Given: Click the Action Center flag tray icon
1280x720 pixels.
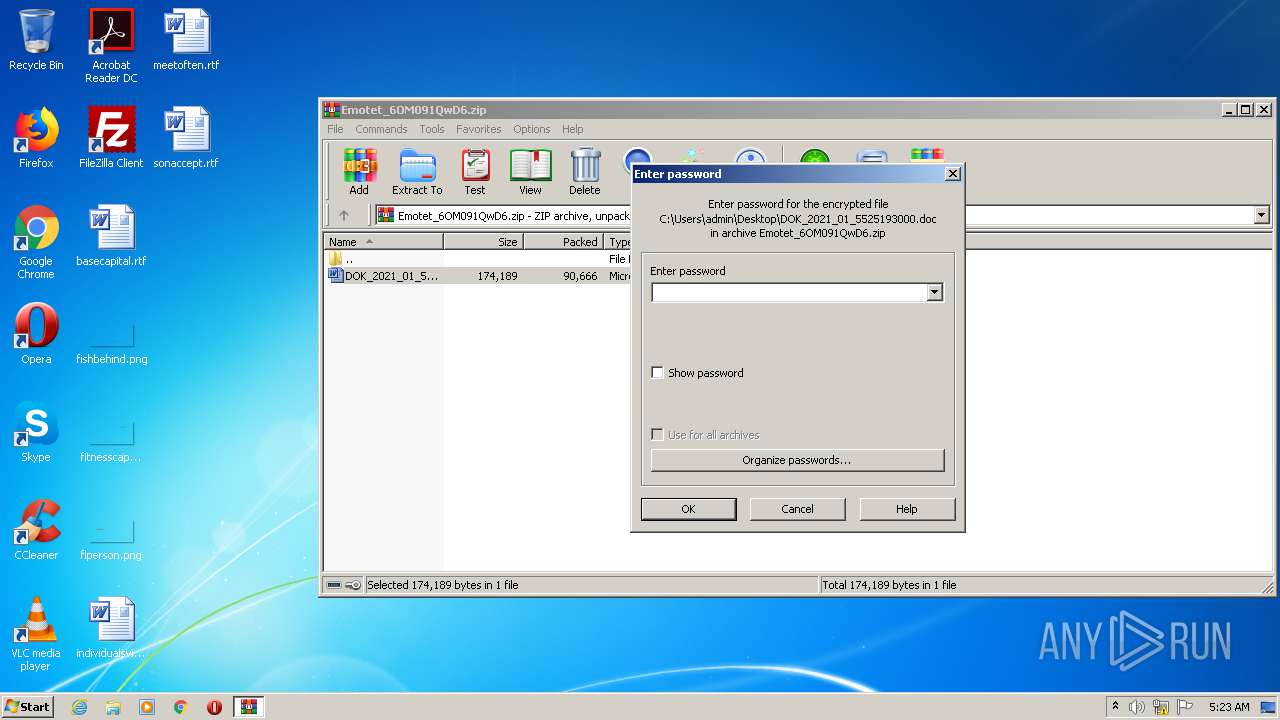Looking at the screenshot, I should pos(1184,707).
